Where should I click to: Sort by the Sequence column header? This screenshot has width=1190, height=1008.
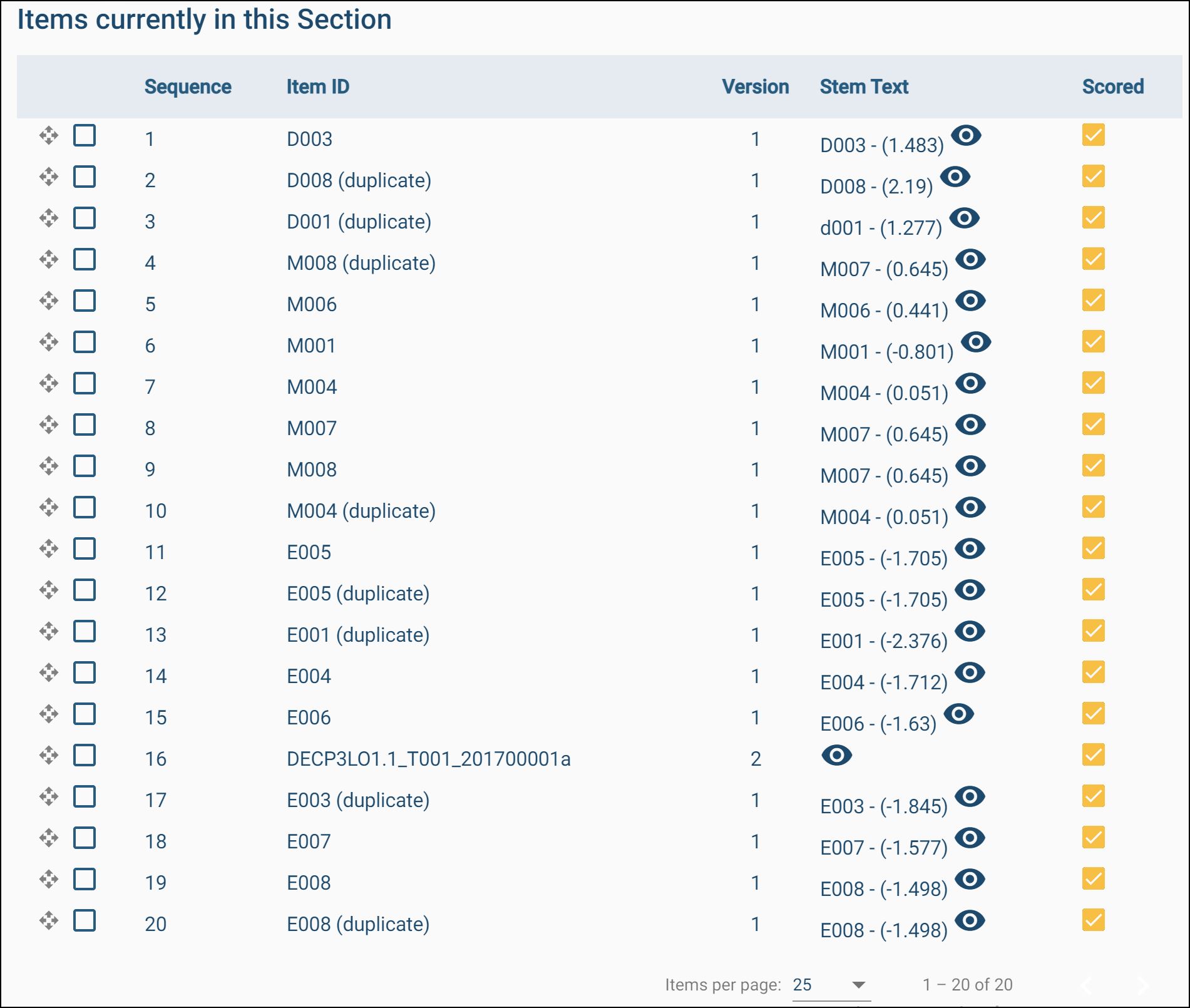[188, 86]
